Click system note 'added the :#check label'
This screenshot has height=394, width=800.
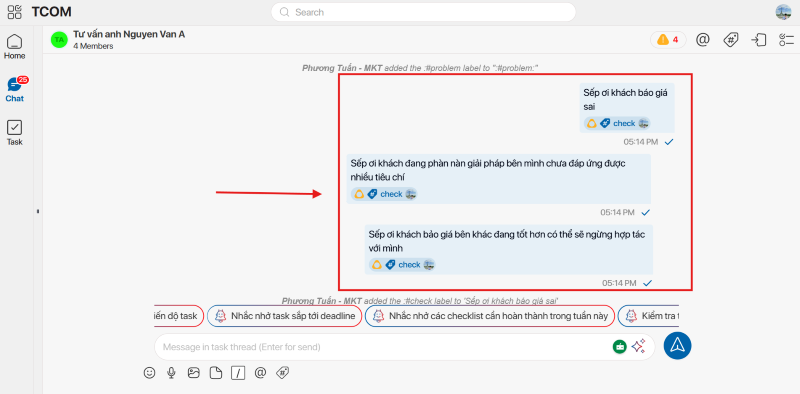(421, 301)
